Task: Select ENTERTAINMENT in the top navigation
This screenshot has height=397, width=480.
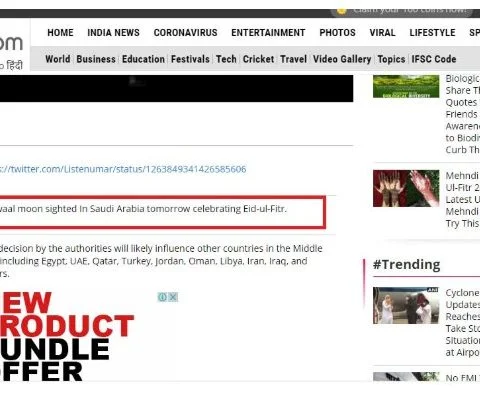Action: [x=268, y=33]
